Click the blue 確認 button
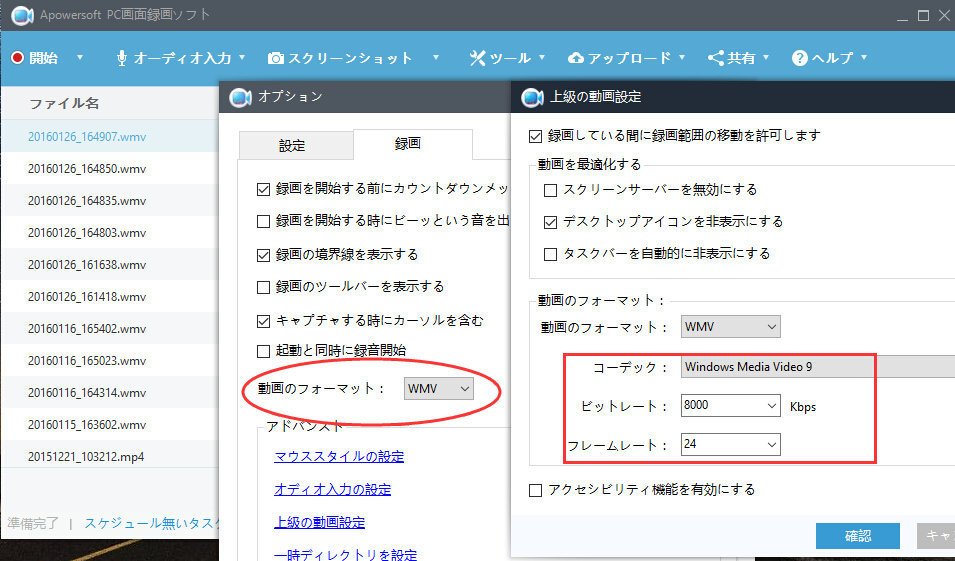The image size is (955, 561). (x=857, y=536)
